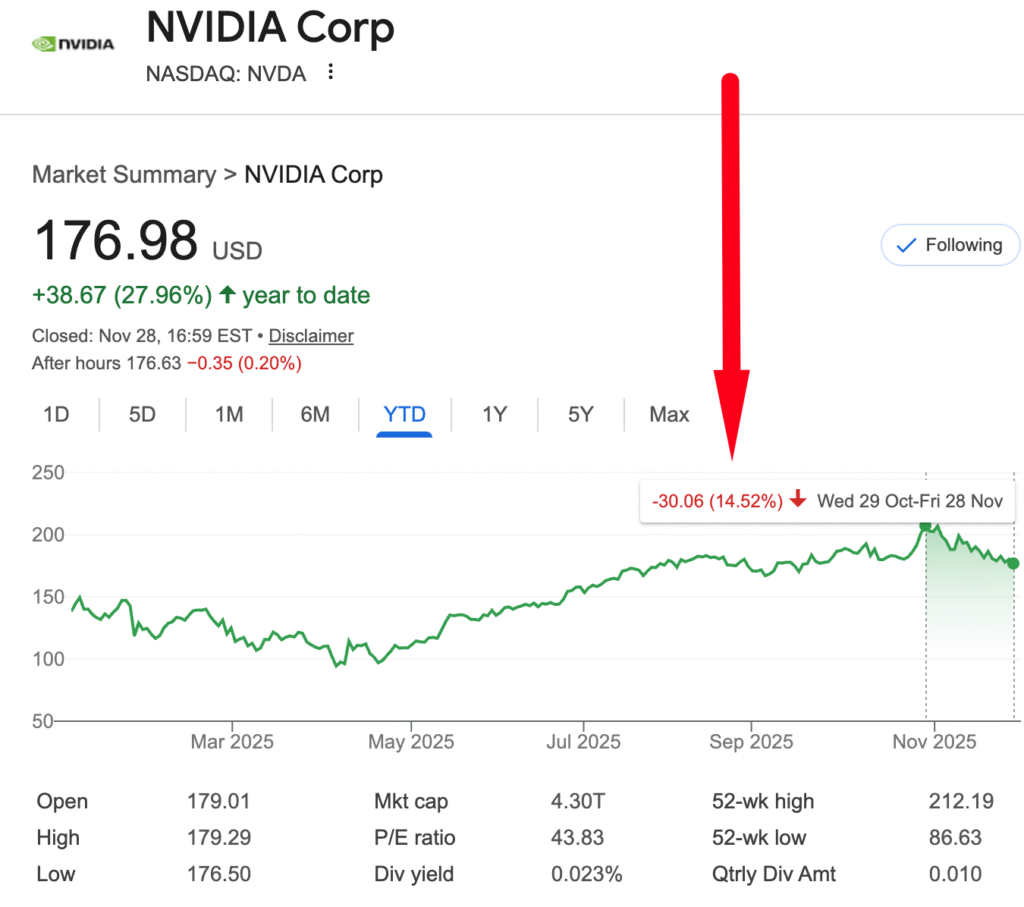The height and width of the screenshot is (907, 1024).
Task: Switch to the 1D time range
Action: coord(56,414)
